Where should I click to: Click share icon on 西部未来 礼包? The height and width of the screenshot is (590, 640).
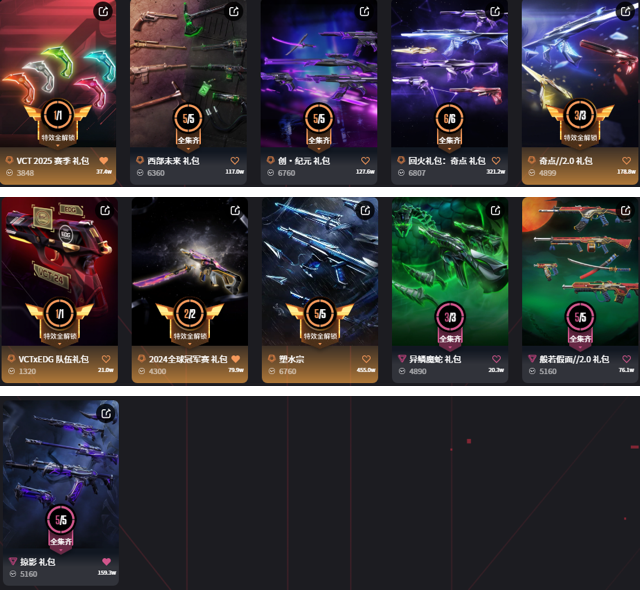coord(234,11)
